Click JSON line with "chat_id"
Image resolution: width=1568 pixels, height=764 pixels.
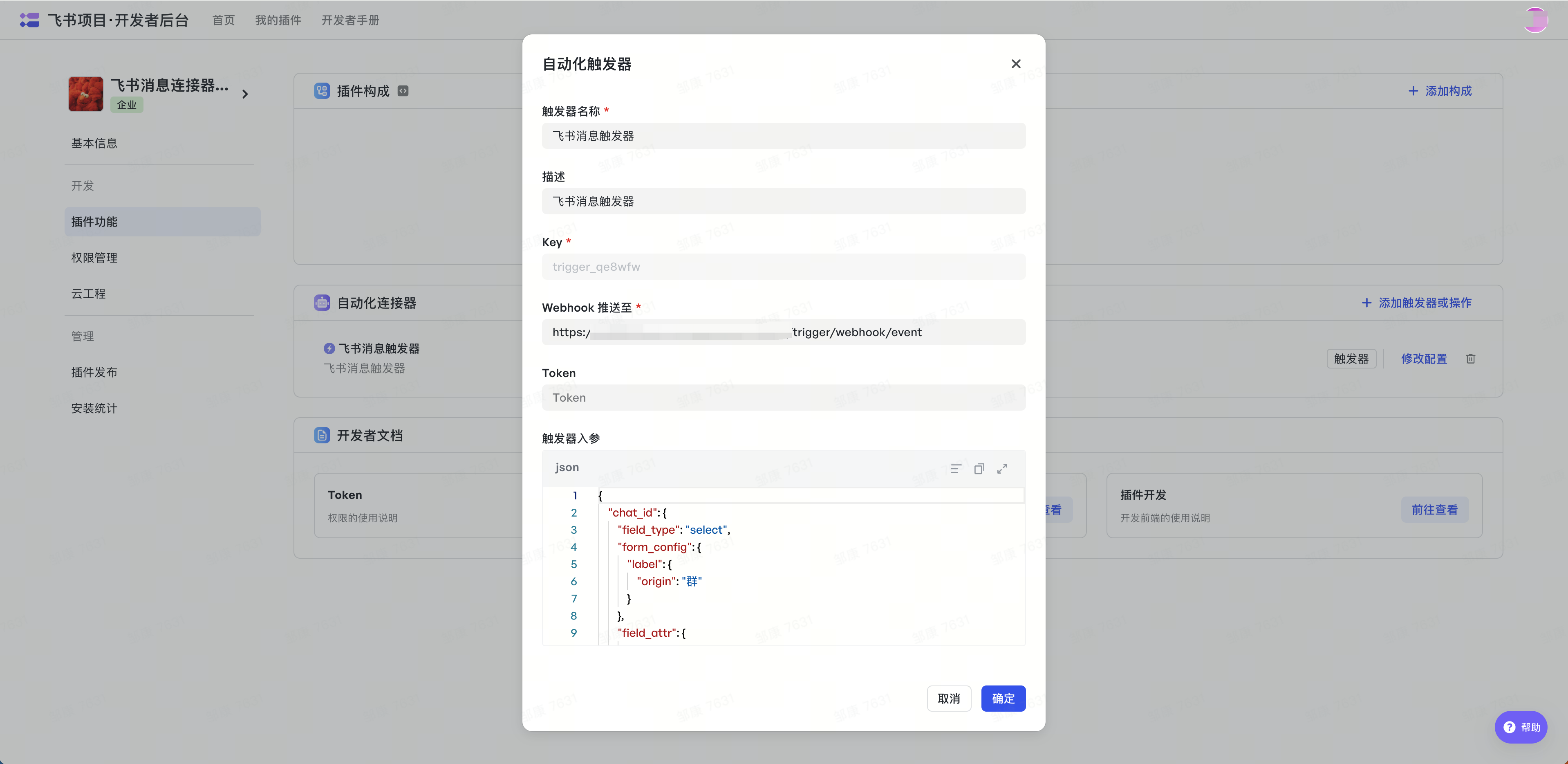[x=637, y=513]
